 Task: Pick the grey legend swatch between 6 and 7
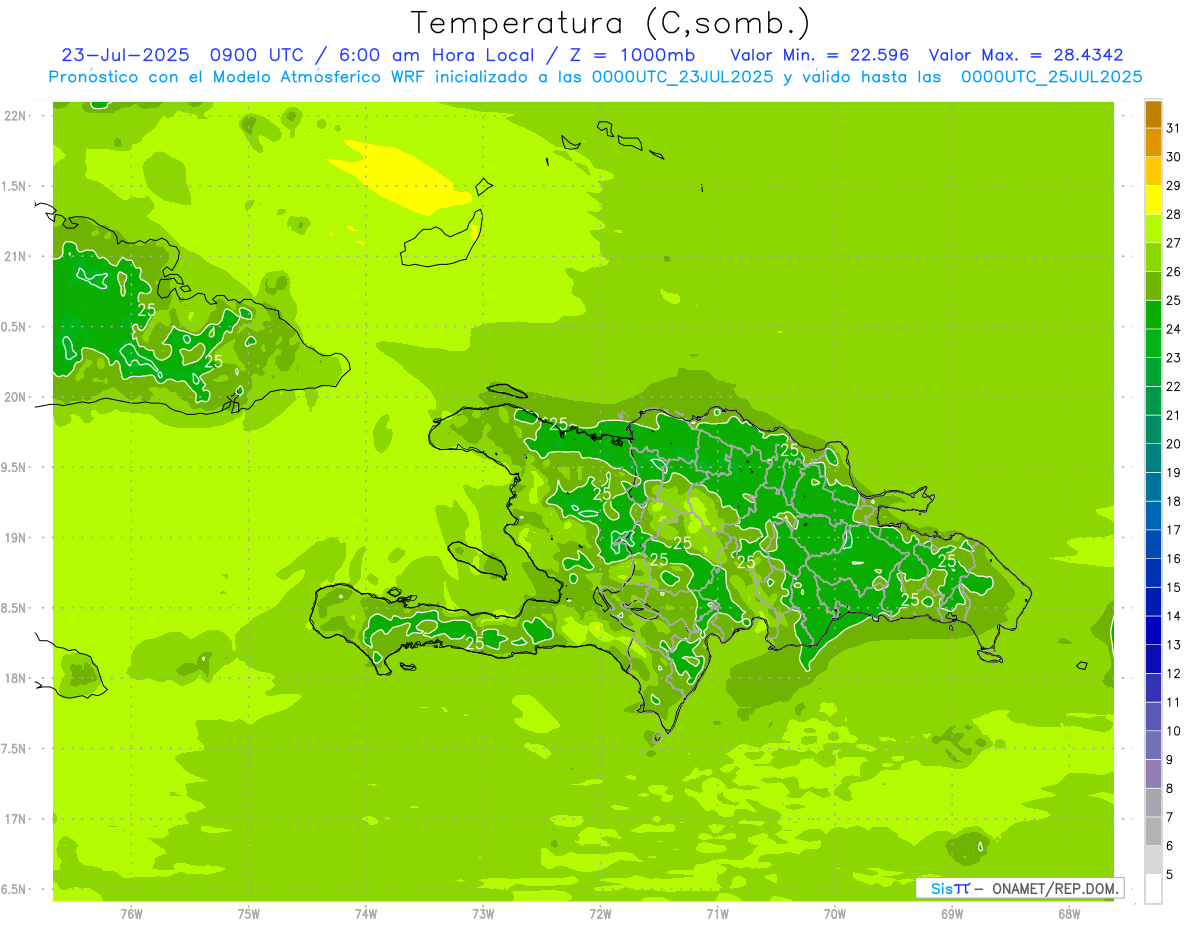tap(1153, 831)
